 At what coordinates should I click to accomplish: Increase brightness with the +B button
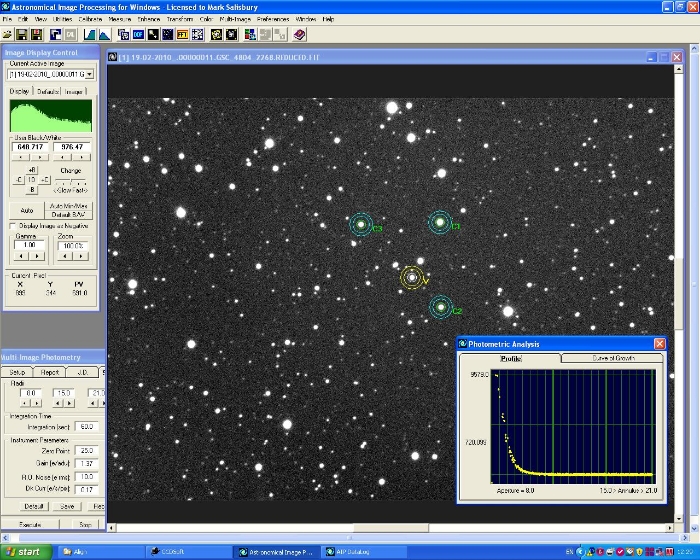tap(32, 170)
